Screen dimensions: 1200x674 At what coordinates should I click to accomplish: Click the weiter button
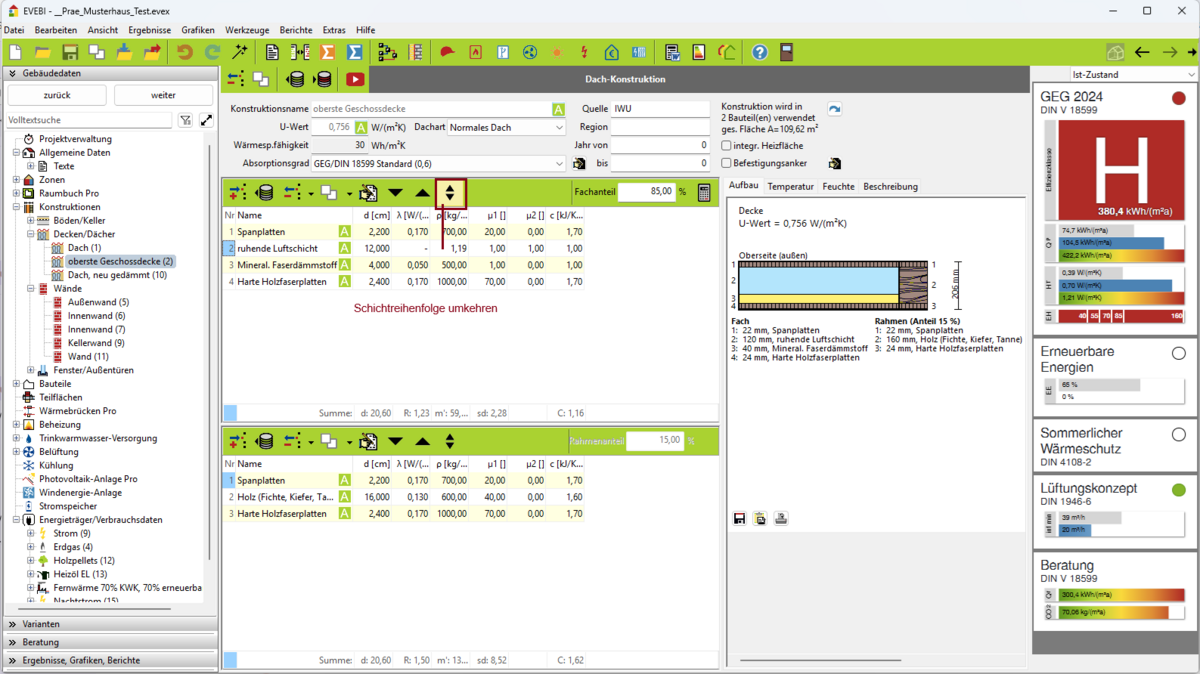(163, 95)
